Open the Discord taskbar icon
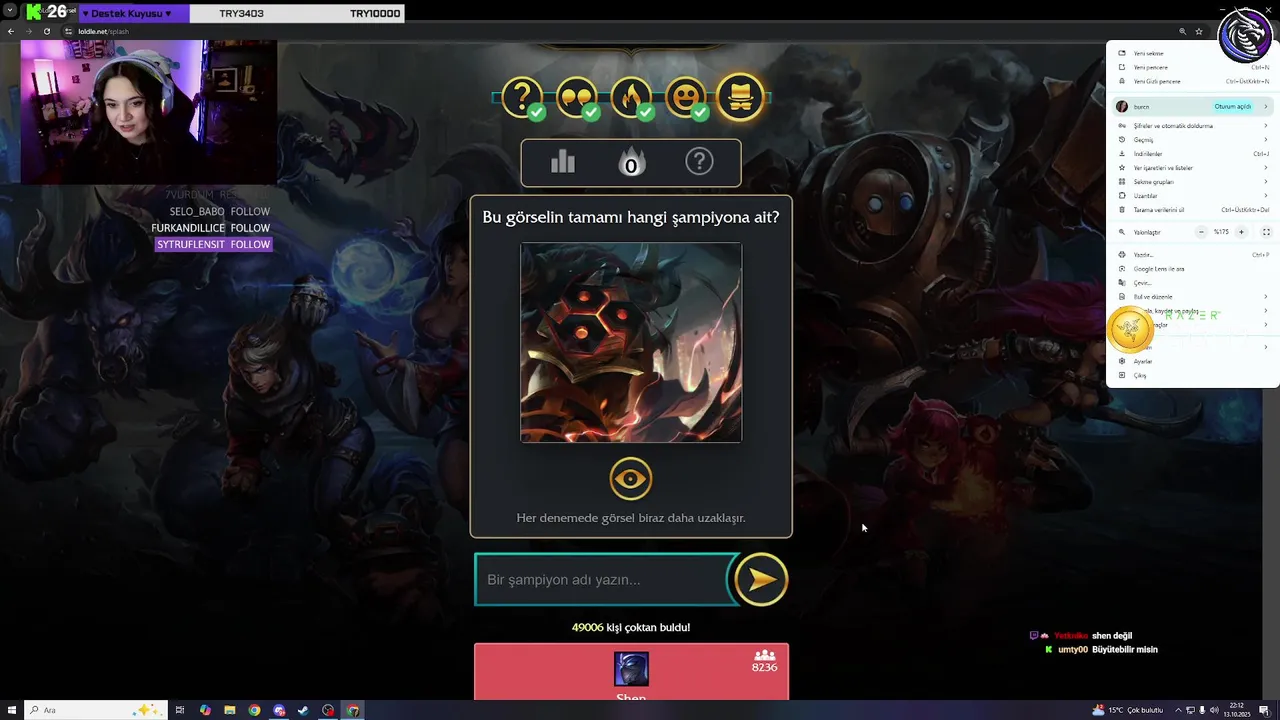1280x720 pixels. (x=279, y=710)
